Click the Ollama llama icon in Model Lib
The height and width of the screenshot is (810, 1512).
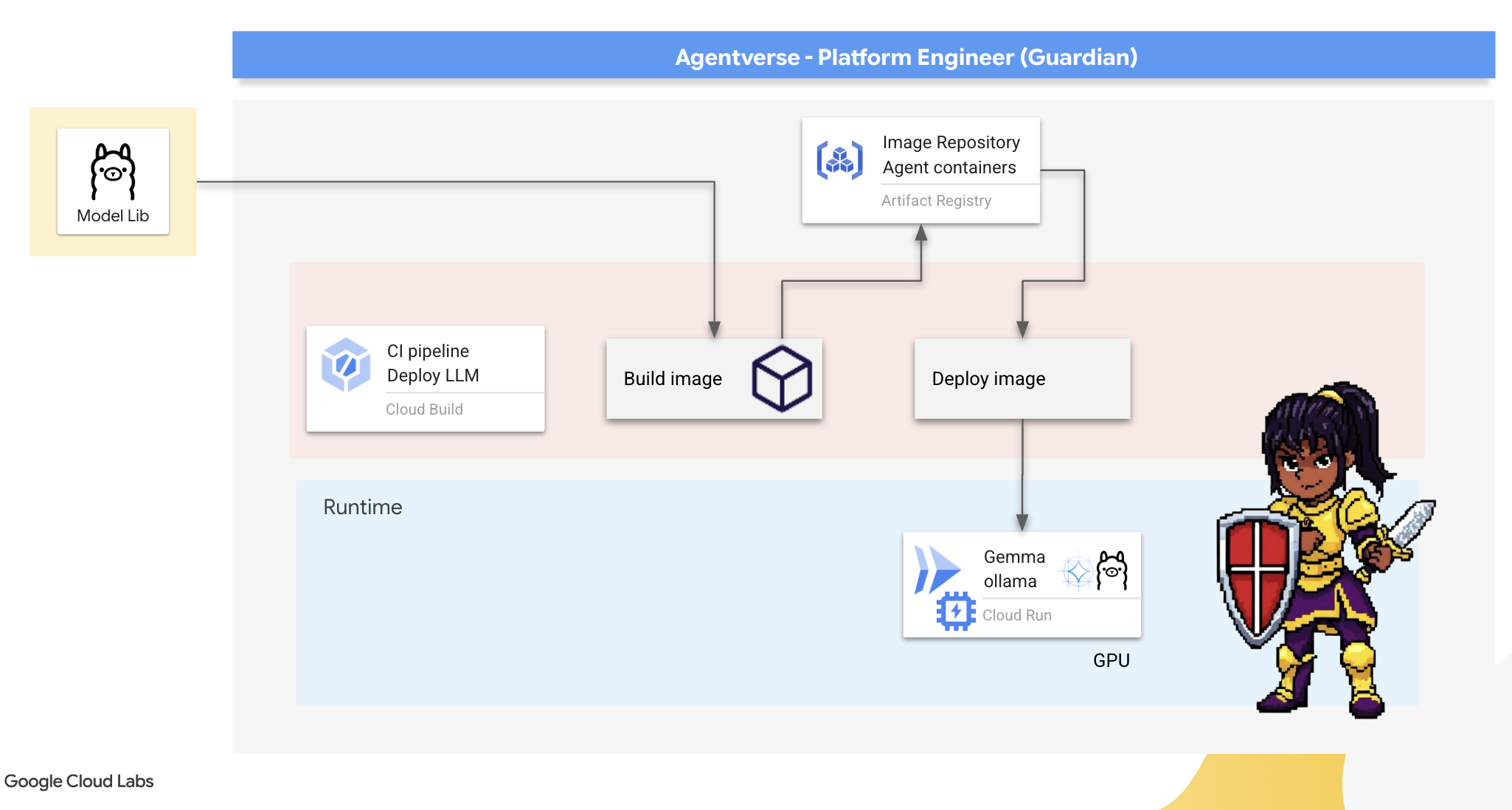(x=113, y=172)
